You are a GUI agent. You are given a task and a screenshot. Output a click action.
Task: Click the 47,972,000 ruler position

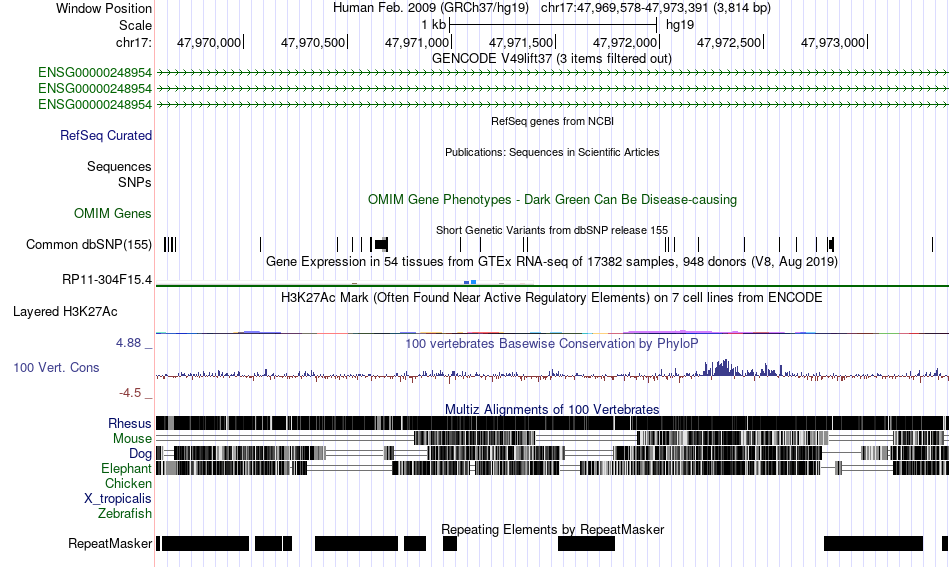pos(625,42)
